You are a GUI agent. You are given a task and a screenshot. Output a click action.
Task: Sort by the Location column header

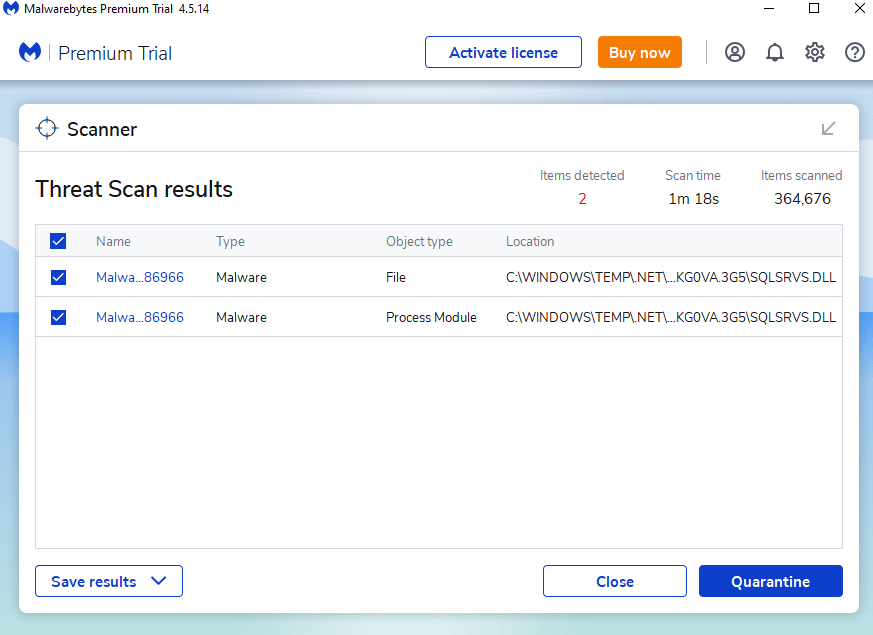530,241
